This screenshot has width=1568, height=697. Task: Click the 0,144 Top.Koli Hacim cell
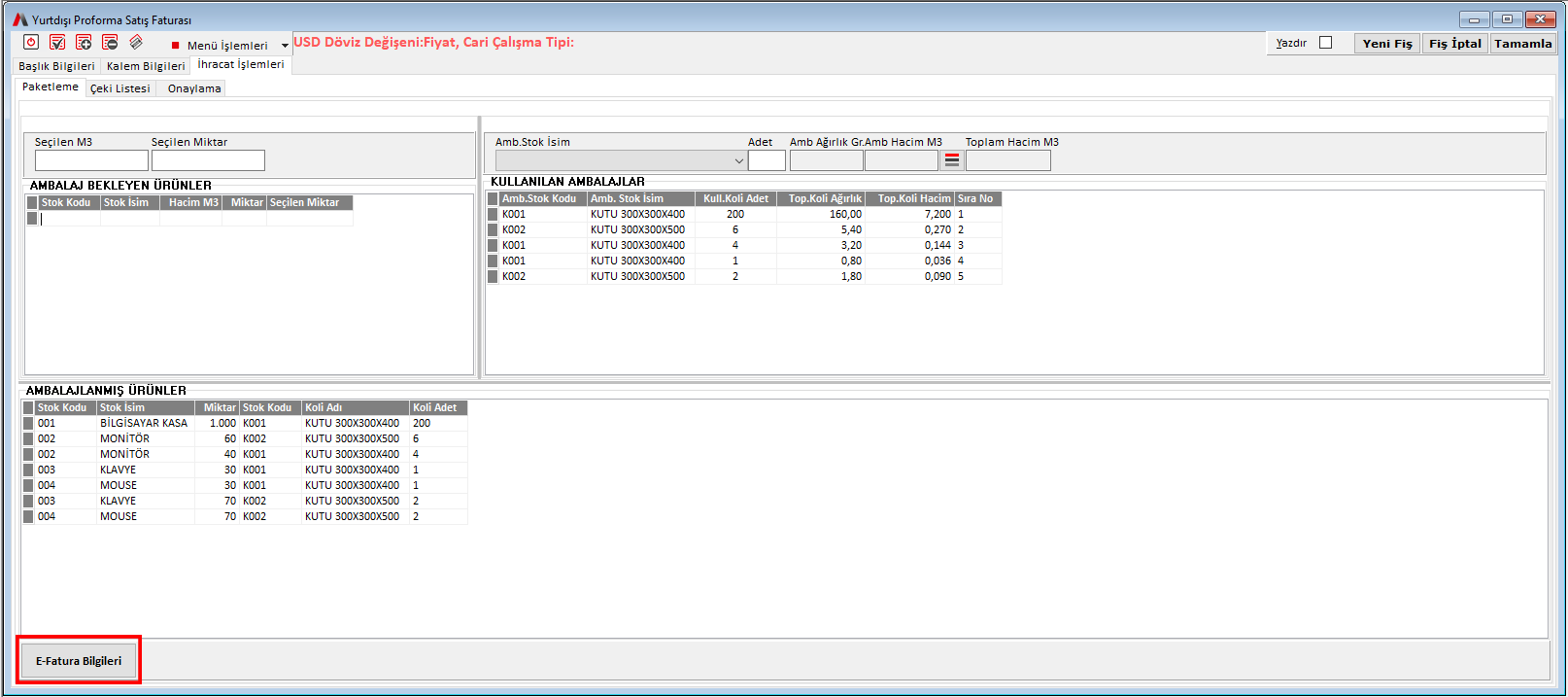click(910, 246)
